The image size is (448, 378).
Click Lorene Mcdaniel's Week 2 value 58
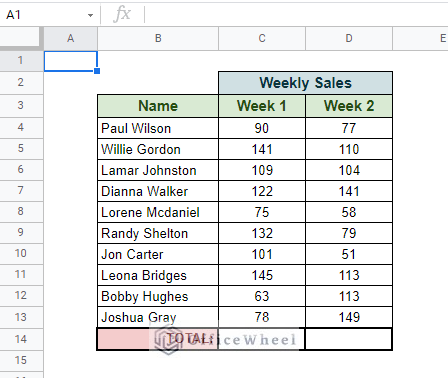(349, 212)
